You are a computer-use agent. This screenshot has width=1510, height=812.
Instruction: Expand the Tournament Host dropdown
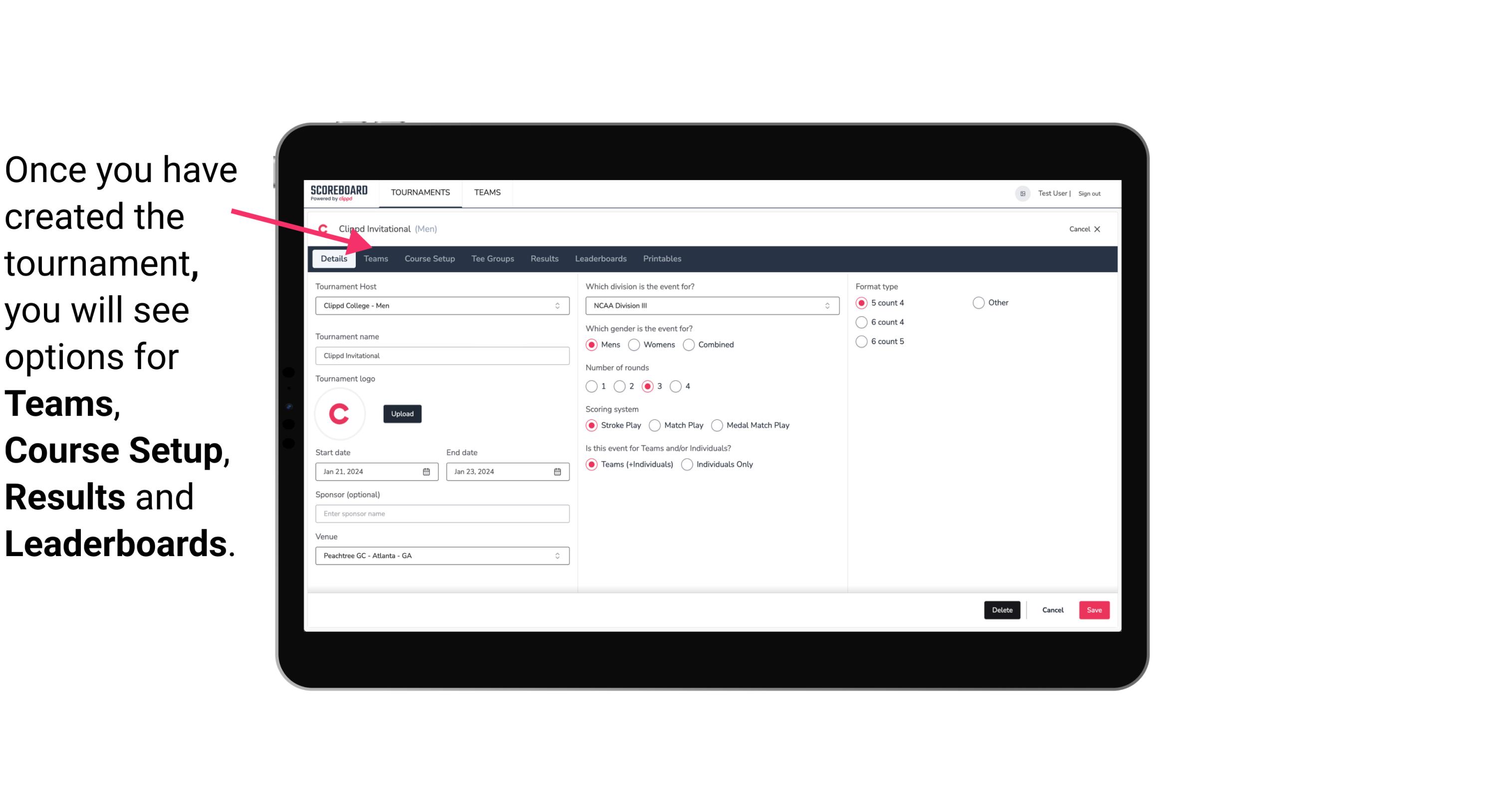tap(557, 305)
